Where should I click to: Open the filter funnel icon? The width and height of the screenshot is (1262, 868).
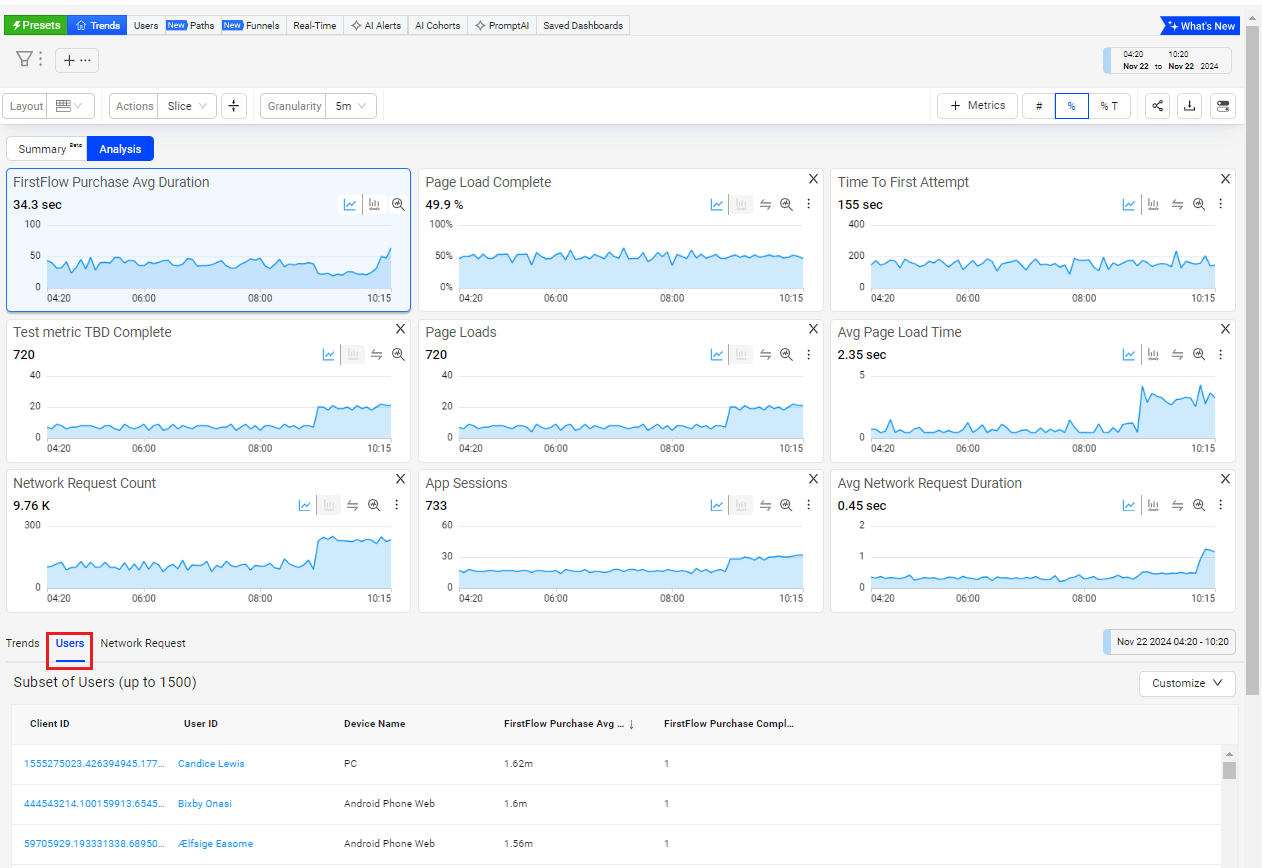(x=24, y=60)
